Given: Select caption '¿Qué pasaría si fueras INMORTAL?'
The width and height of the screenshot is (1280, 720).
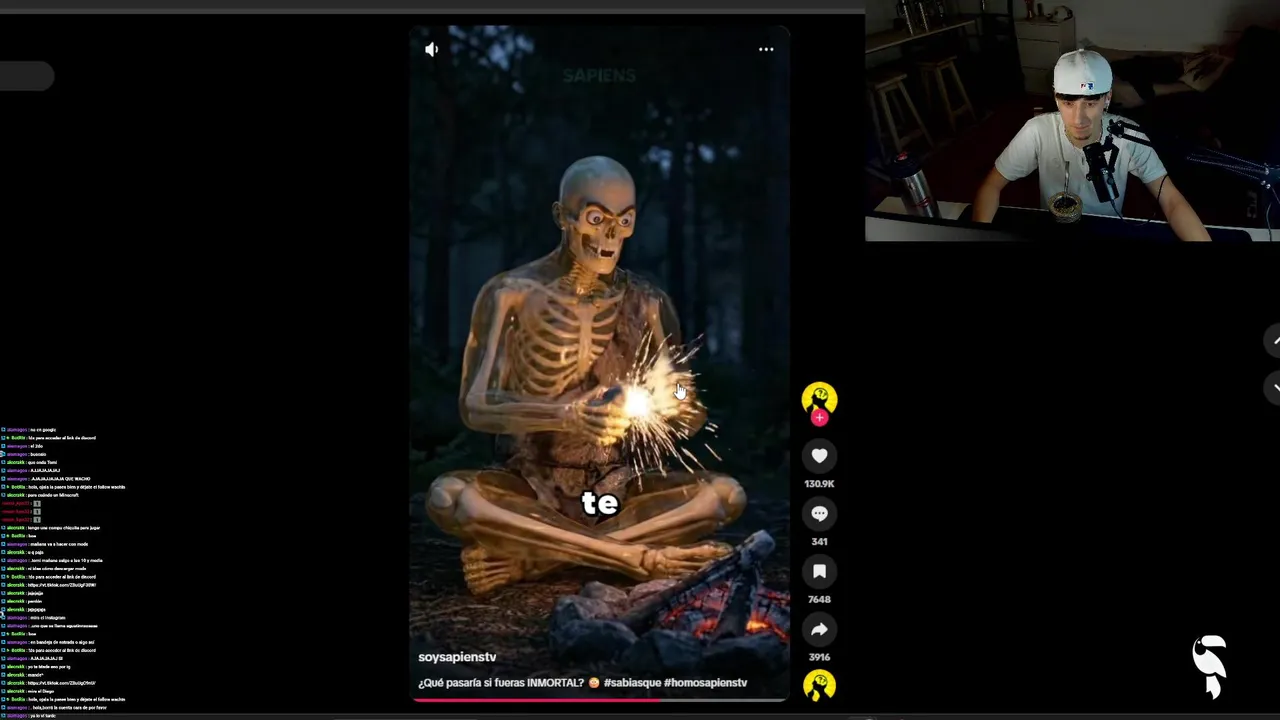Looking at the screenshot, I should [501, 683].
